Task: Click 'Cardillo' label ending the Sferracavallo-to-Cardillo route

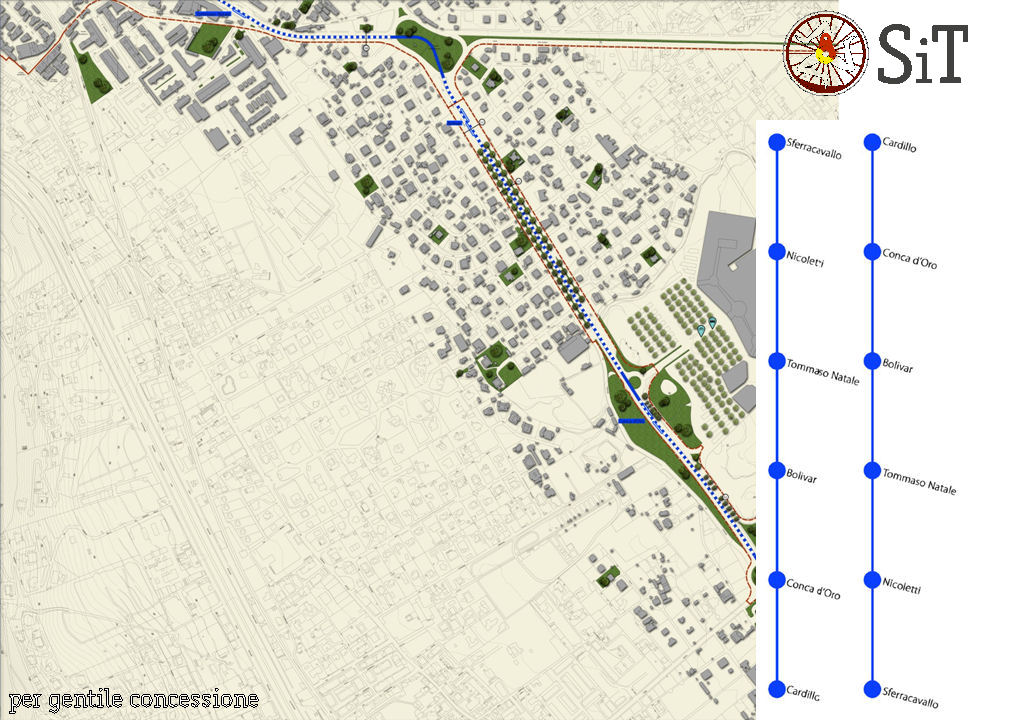Action: [803, 693]
